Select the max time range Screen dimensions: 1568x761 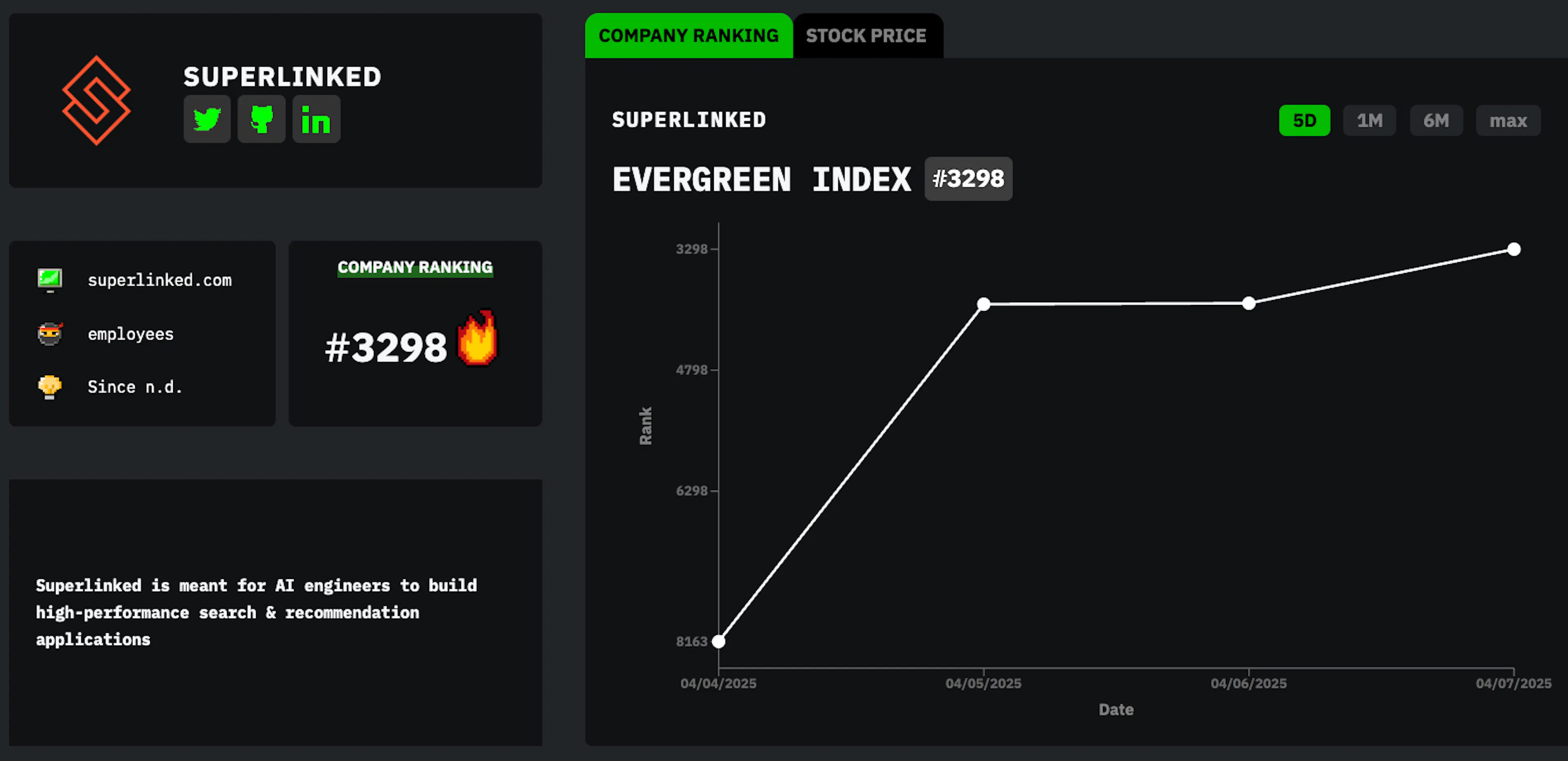coord(1508,120)
